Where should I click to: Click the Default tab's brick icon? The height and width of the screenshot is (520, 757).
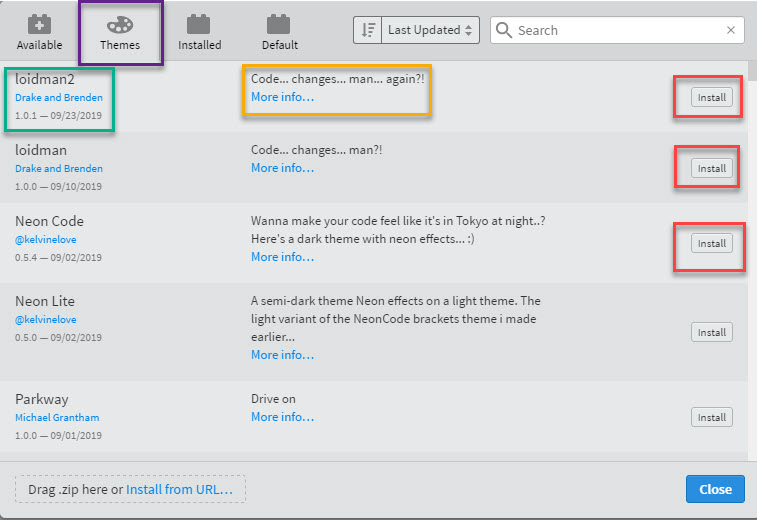point(279,24)
